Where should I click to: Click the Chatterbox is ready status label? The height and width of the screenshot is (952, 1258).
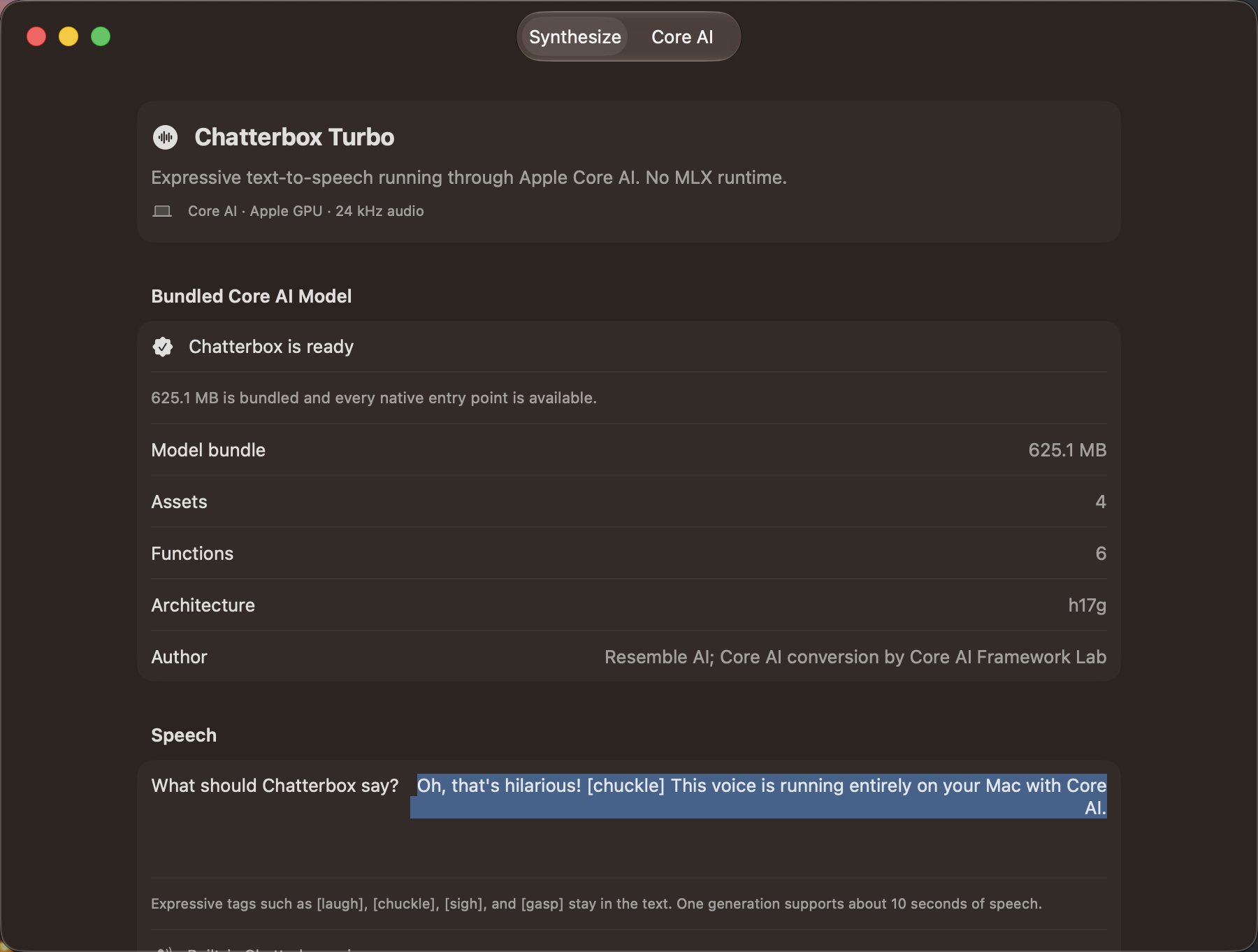click(x=271, y=347)
